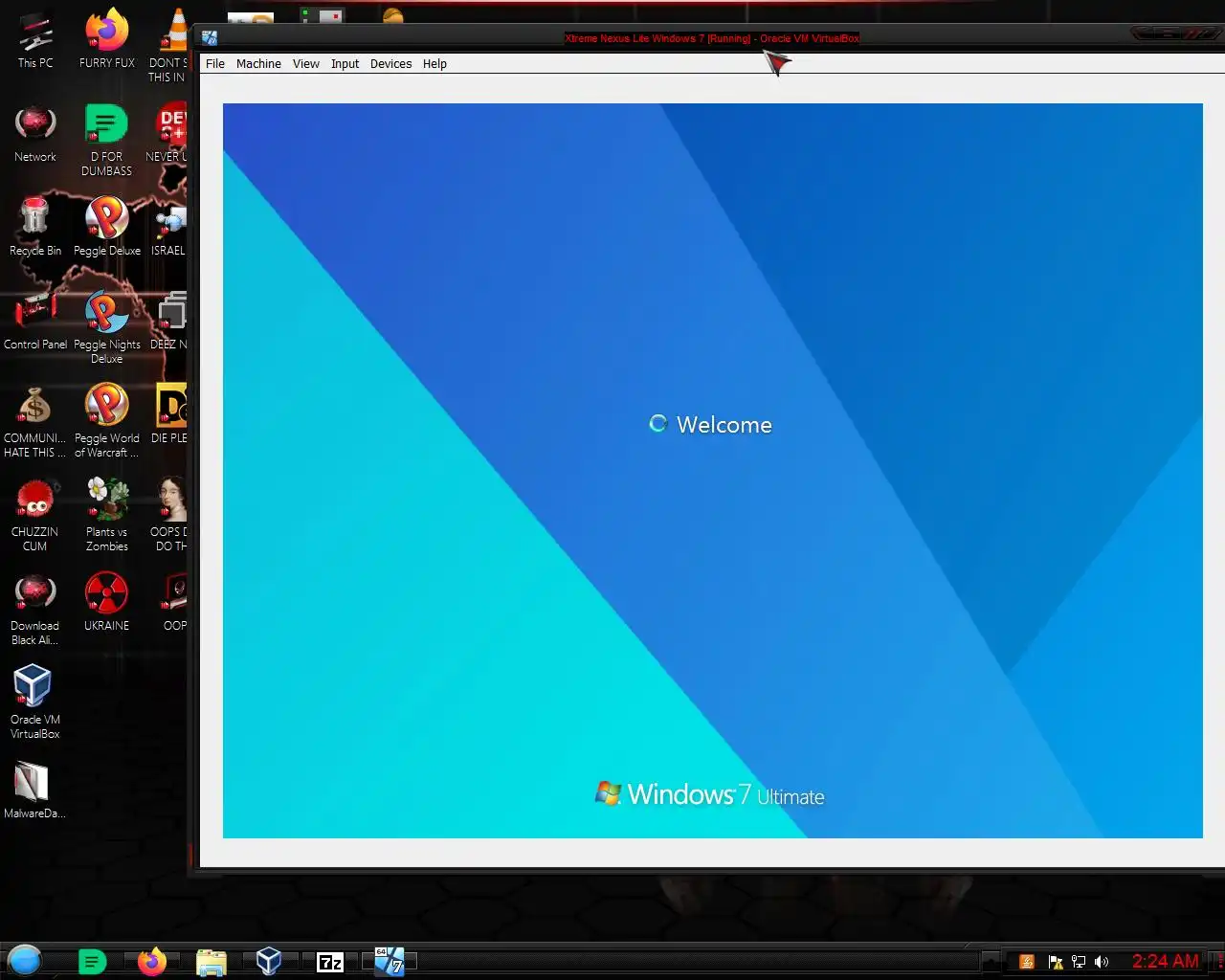Click the 2:24 AM clock

1166,961
